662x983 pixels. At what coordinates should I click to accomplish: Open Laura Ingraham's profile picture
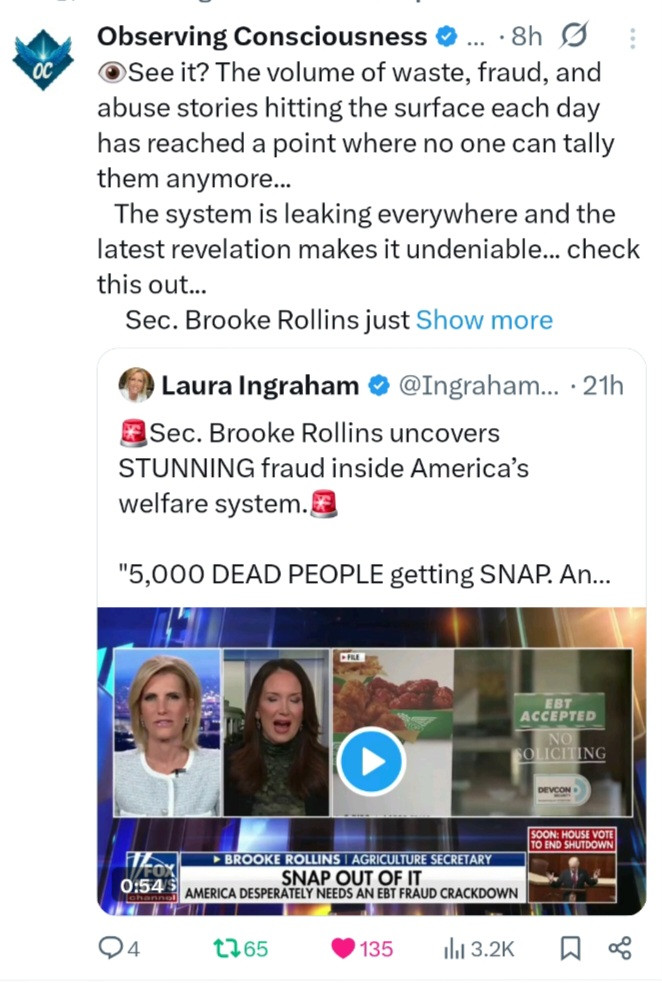136,385
